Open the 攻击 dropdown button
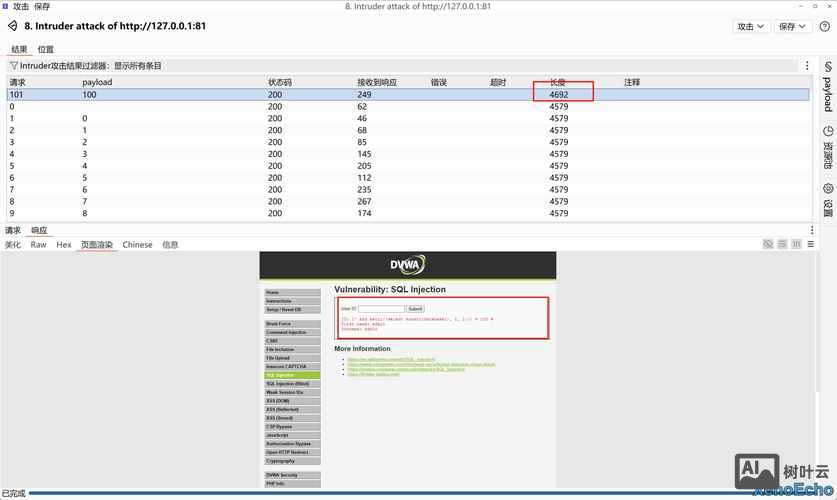The image size is (837, 500). pos(750,26)
